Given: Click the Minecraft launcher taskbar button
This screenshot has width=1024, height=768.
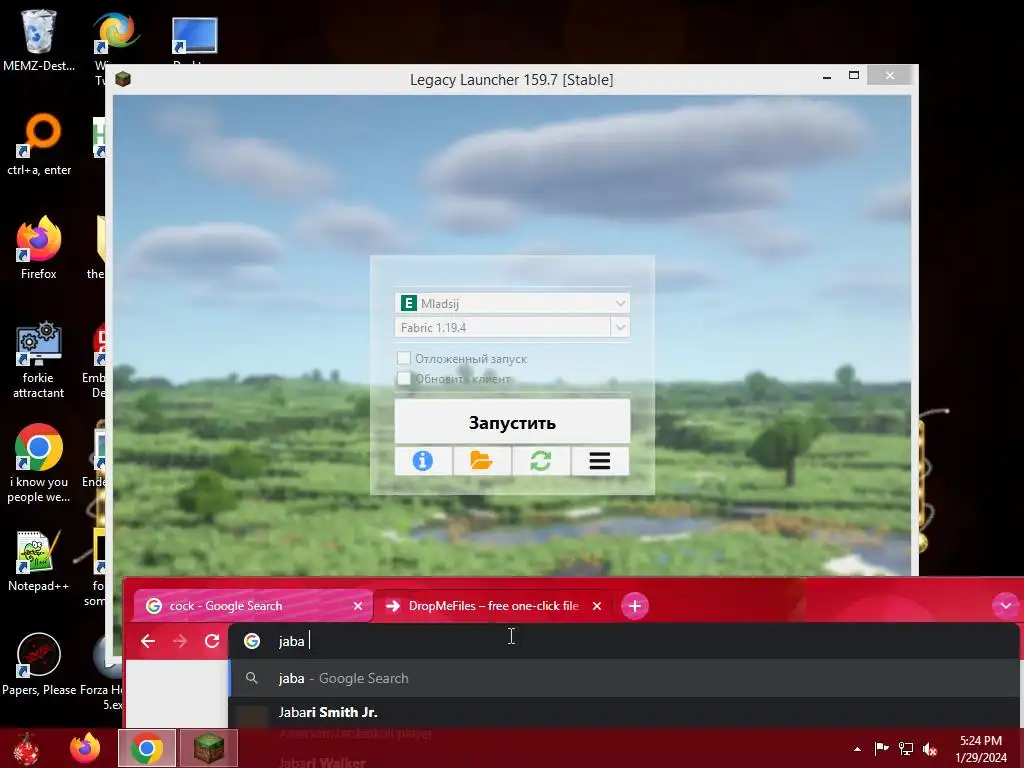Looking at the screenshot, I should [x=209, y=748].
